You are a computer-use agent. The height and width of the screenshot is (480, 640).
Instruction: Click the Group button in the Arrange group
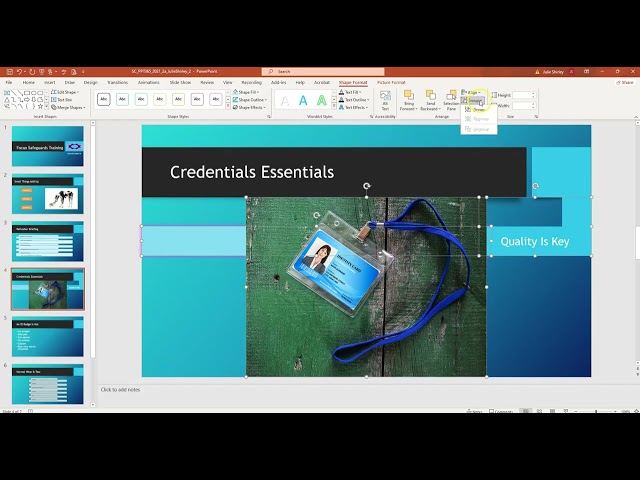[x=473, y=100]
